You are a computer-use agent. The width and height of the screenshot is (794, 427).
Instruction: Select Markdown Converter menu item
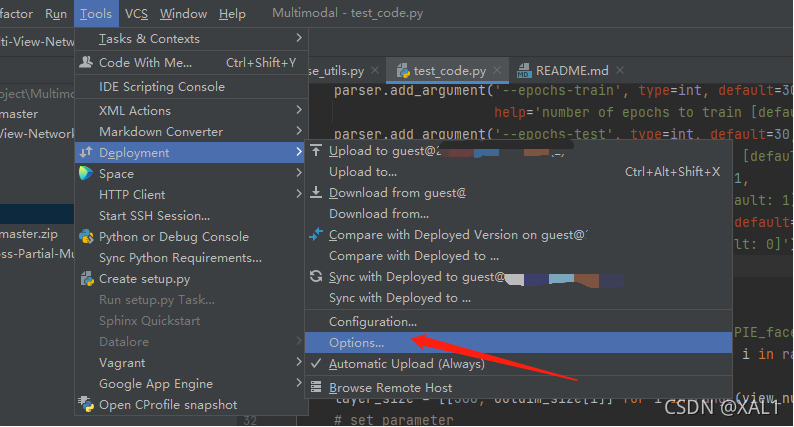coord(191,132)
